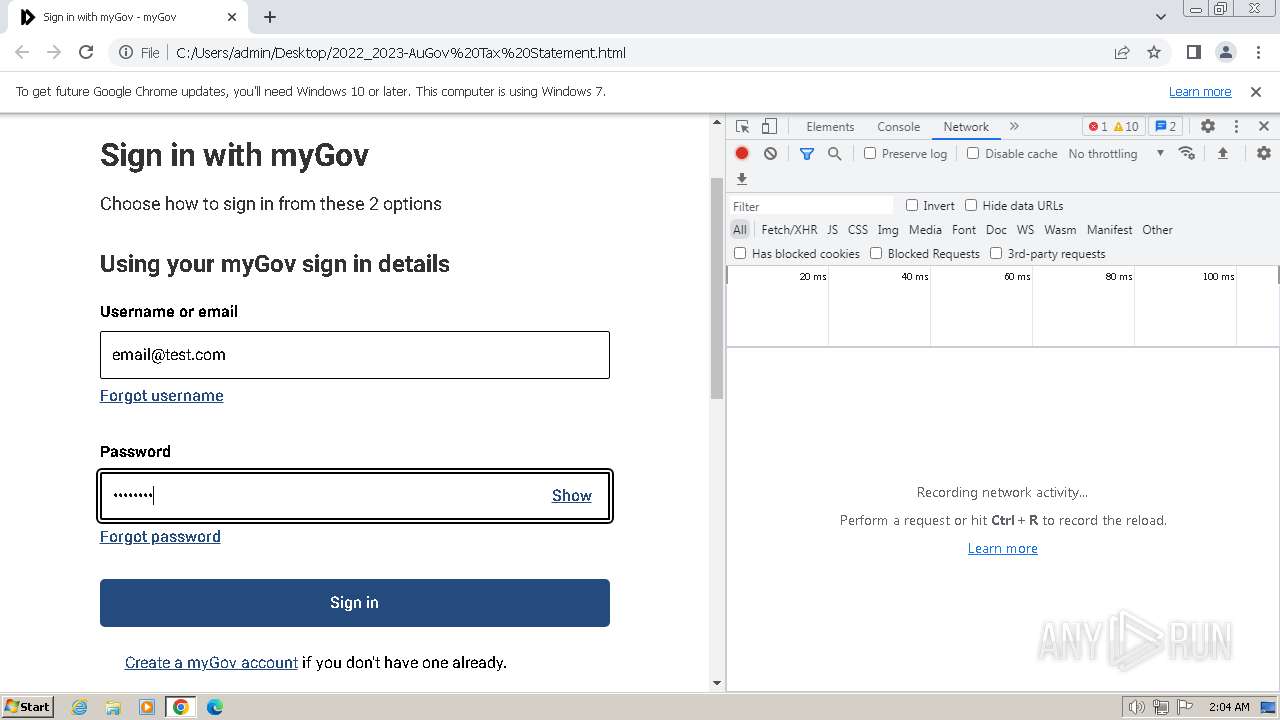
Task: Filter requests by Doc
Action: 996,229
